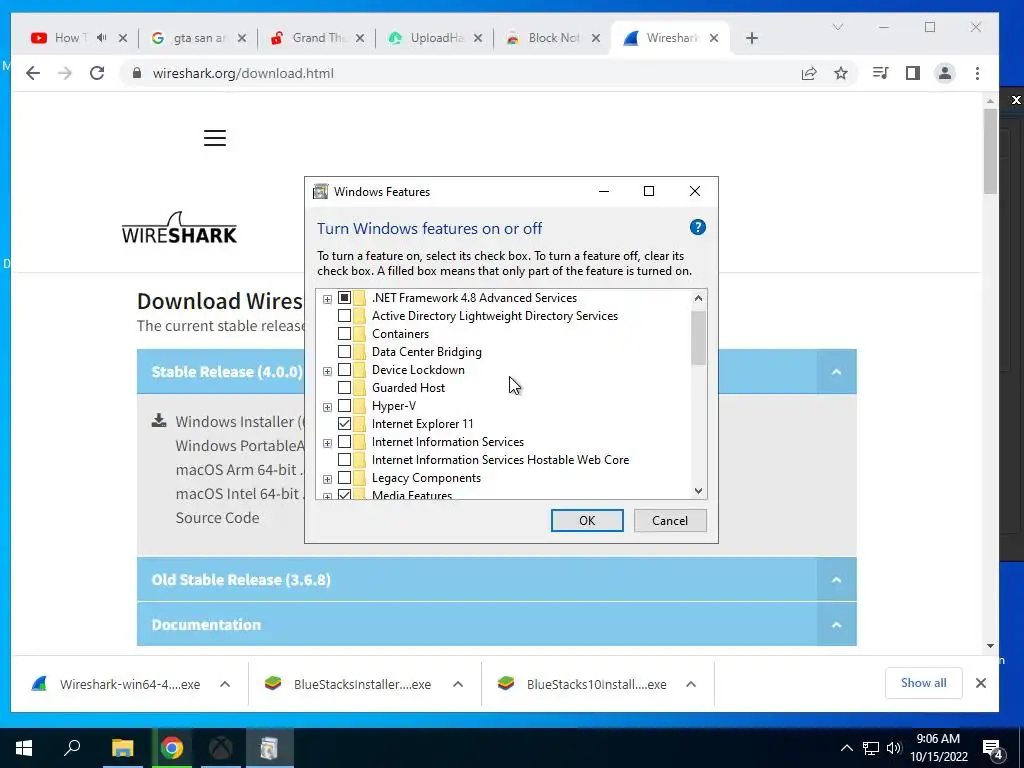
Task: Enable Data Center Bridging checkbox
Action: coord(344,351)
